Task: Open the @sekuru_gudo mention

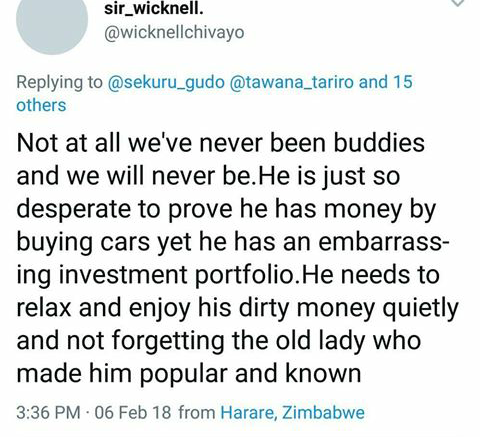Action: tap(166, 82)
